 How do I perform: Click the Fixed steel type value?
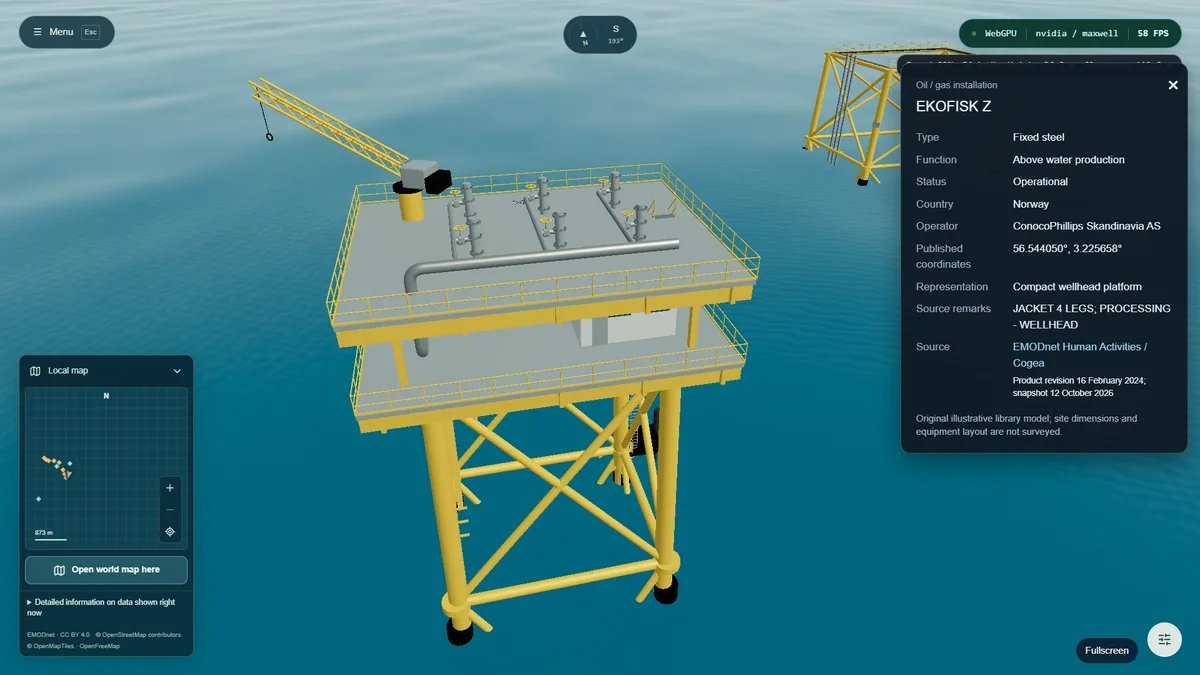coord(1039,137)
